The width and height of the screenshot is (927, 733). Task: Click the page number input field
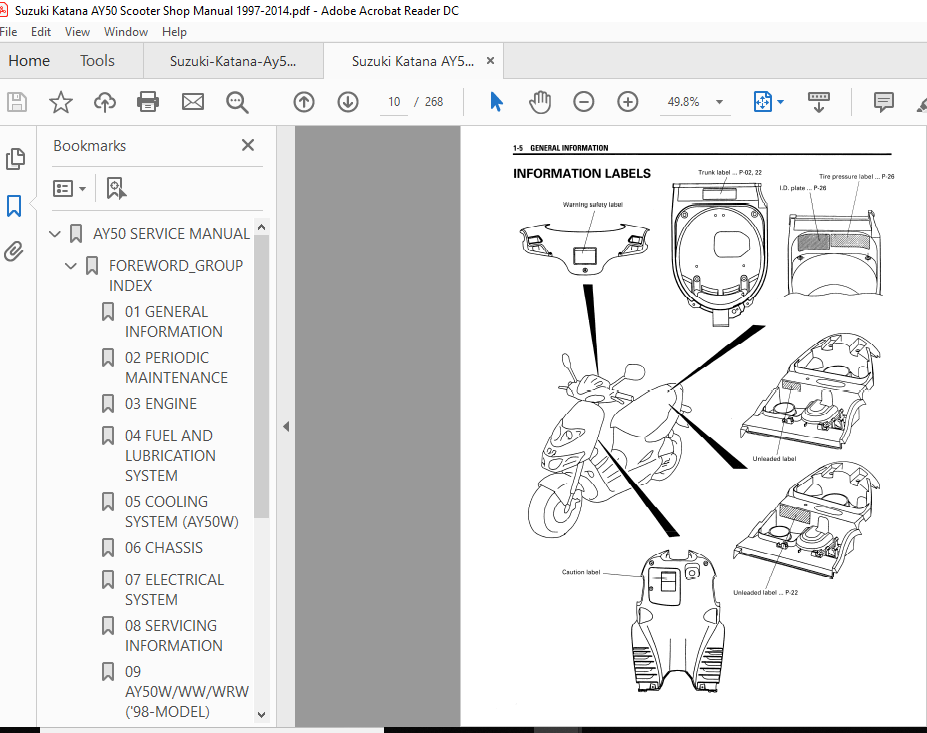click(394, 102)
